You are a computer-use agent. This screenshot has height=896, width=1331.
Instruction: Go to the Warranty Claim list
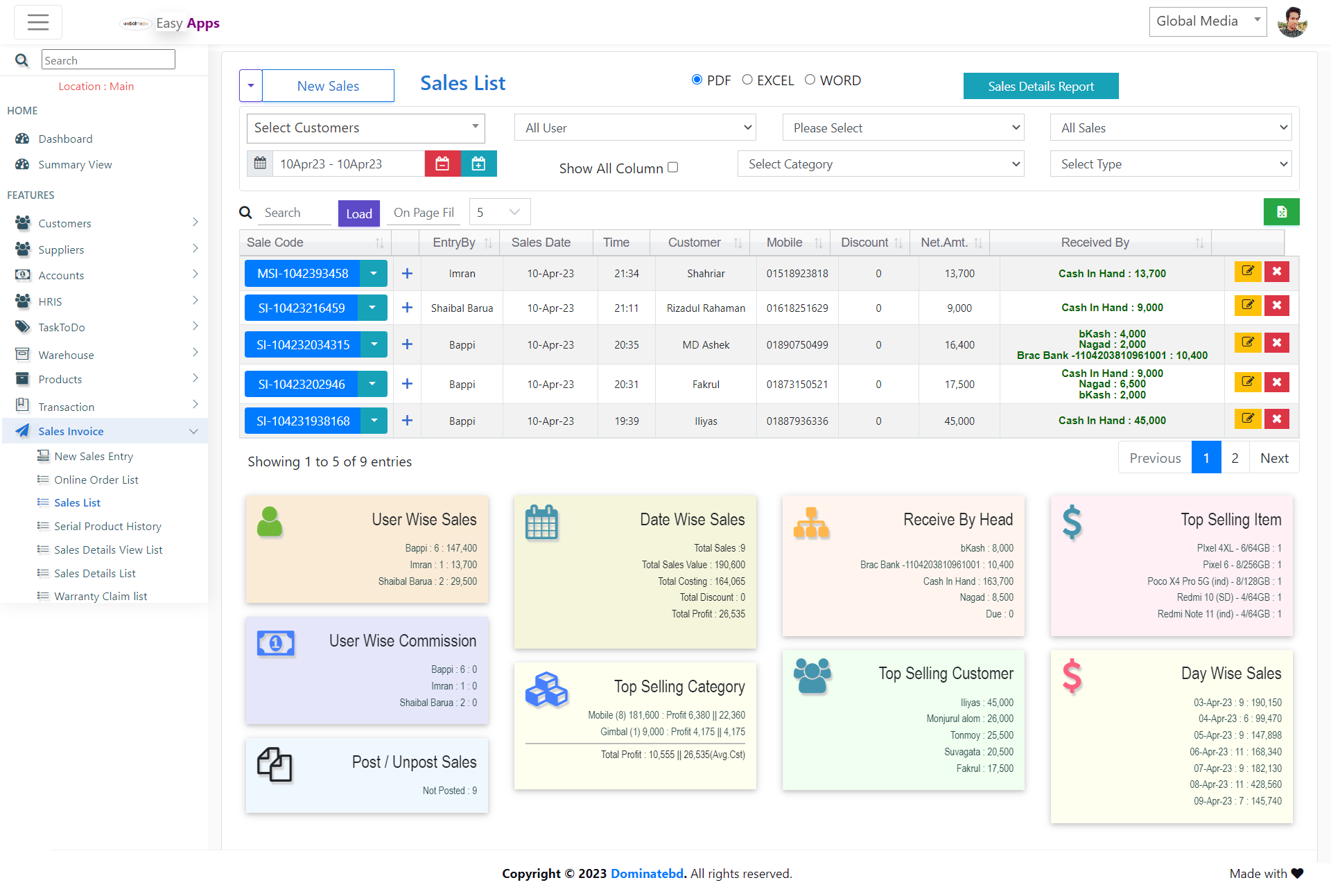point(101,595)
